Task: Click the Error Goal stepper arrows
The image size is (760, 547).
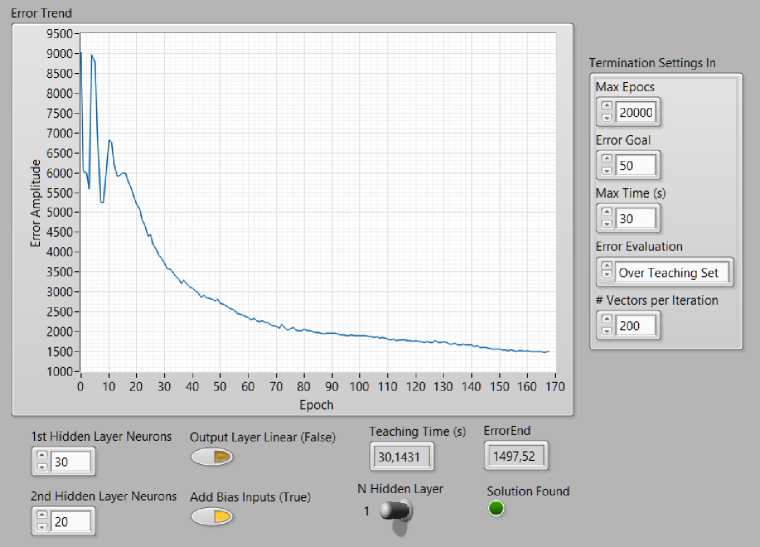Action: pyautogui.click(x=605, y=165)
